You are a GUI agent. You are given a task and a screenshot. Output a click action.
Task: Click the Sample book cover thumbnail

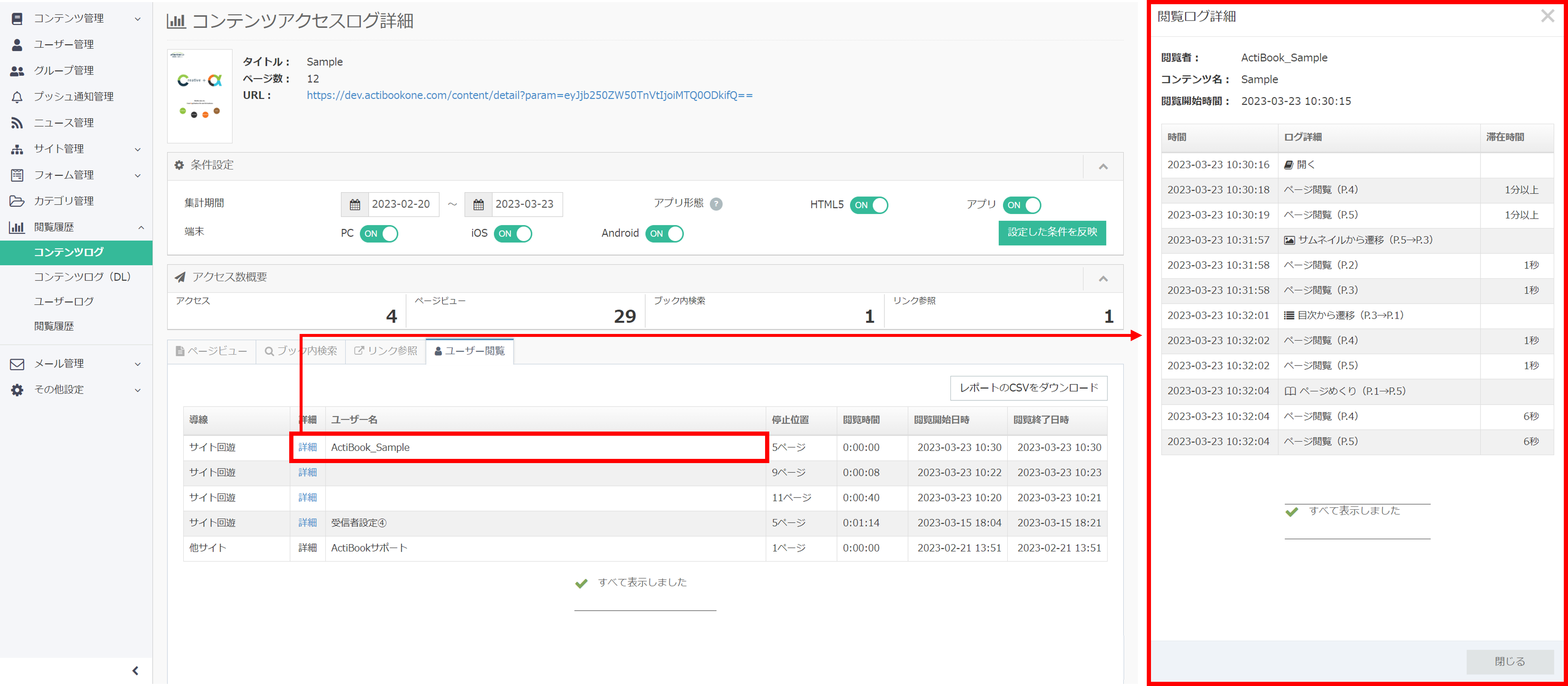[x=200, y=96]
